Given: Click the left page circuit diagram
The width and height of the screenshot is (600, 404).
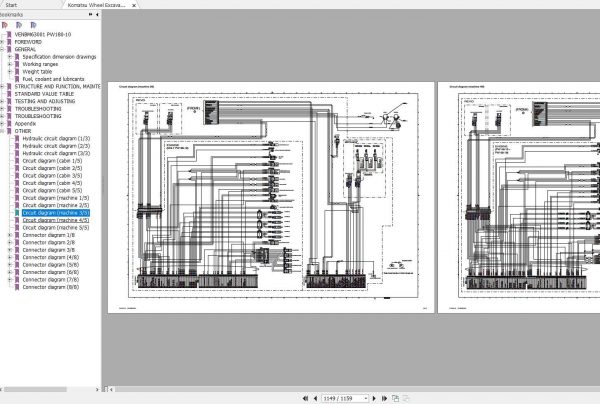Looking at the screenshot, I should point(271,197).
